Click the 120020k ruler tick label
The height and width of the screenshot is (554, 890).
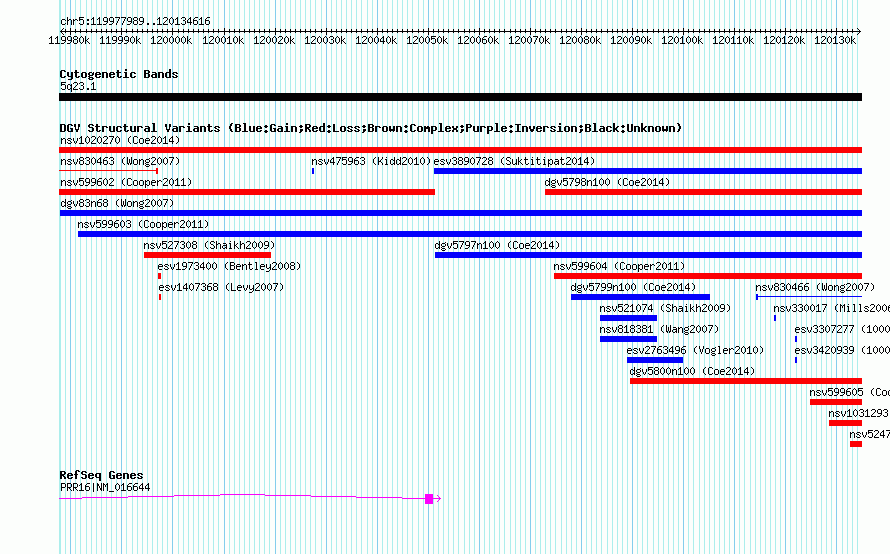click(274, 41)
